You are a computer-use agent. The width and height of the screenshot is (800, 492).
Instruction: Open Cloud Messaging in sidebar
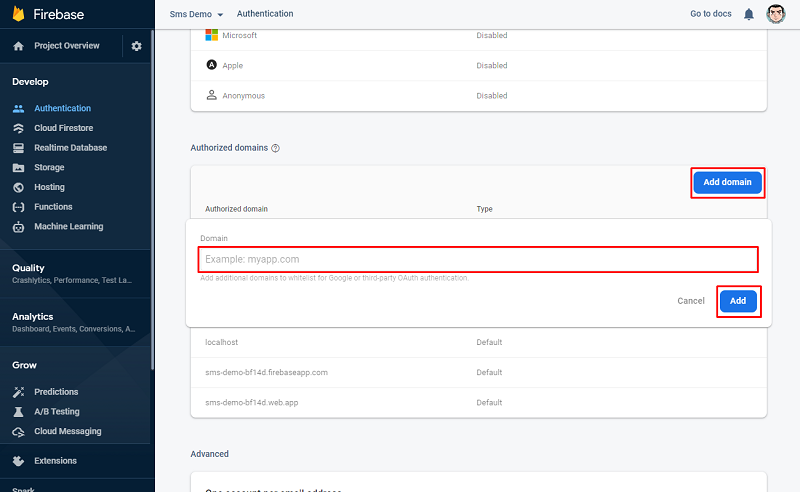(68, 431)
